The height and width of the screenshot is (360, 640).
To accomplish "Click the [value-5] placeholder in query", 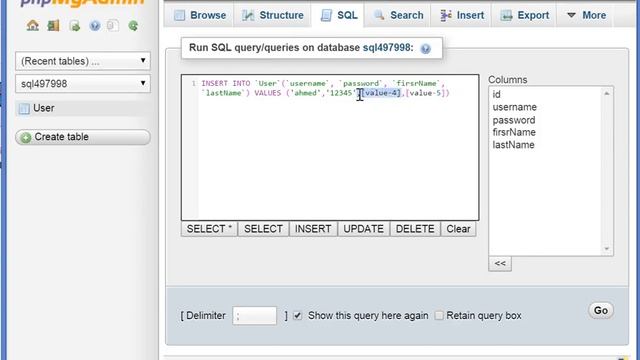I will 425,93.
